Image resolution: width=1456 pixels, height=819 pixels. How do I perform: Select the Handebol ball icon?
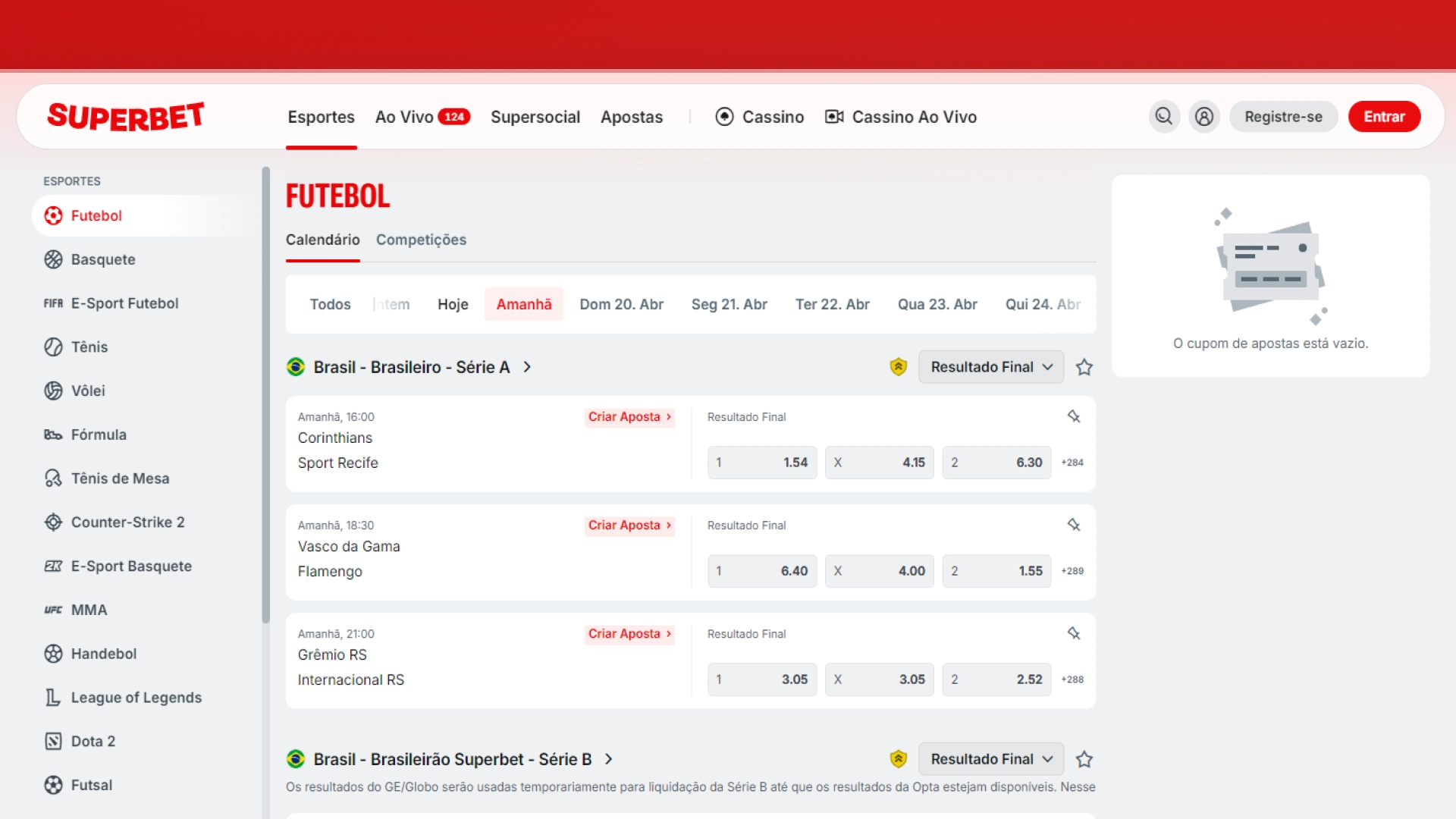pos(53,654)
